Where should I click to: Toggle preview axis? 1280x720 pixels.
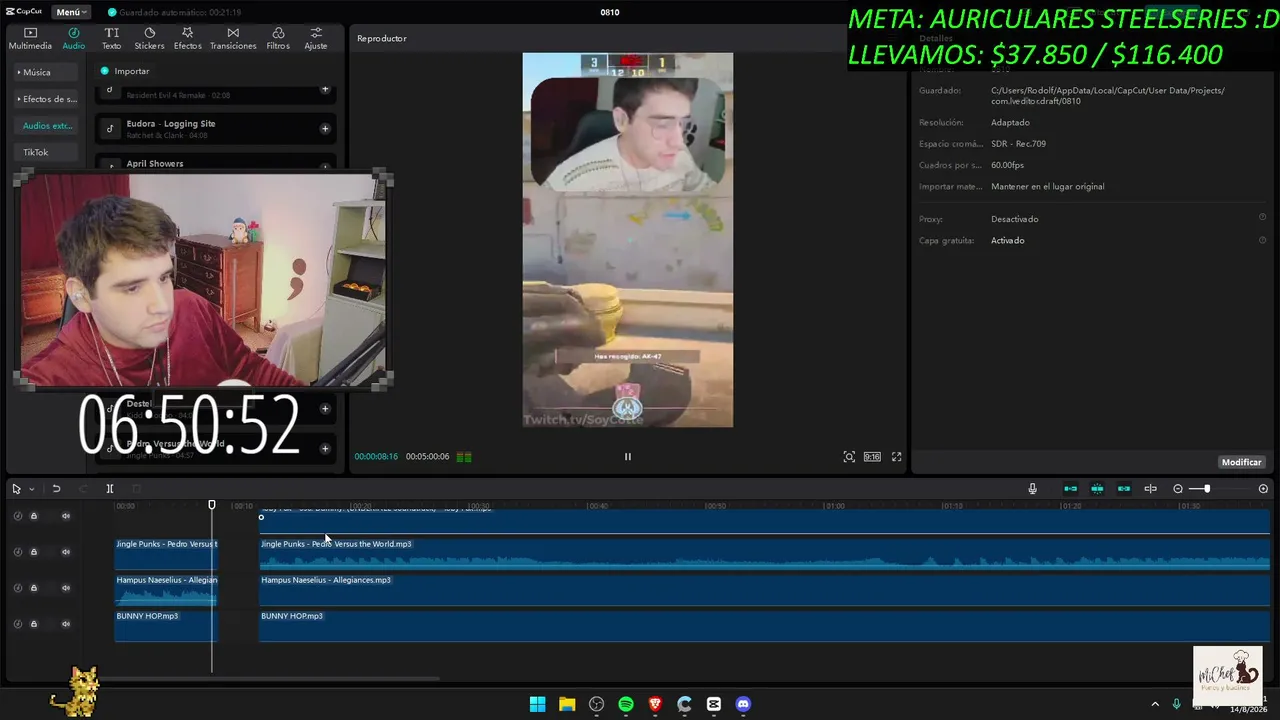click(x=1150, y=489)
